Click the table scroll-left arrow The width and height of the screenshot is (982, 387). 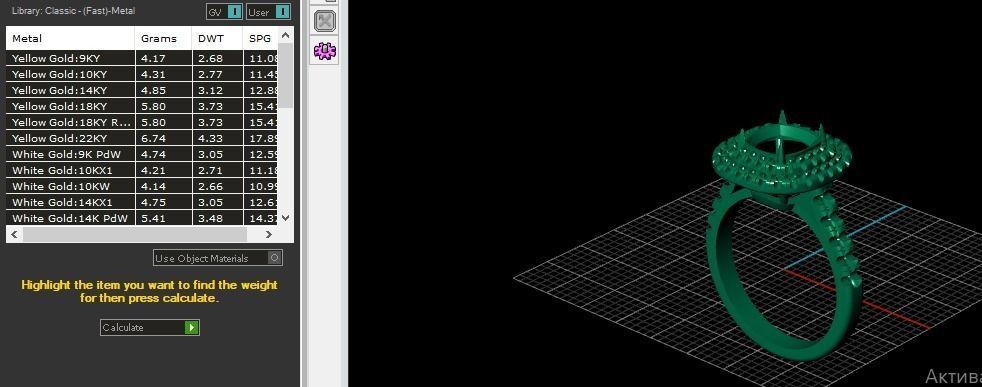(x=14, y=234)
